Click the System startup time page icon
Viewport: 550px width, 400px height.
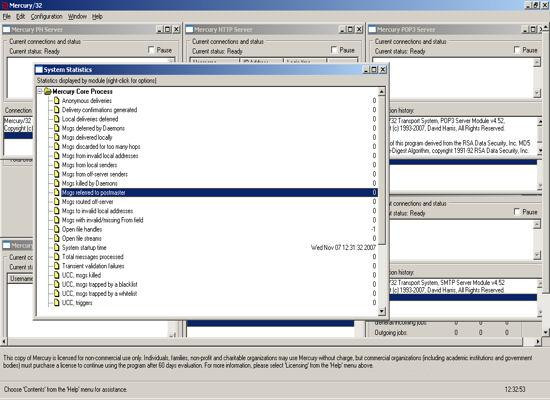[x=56, y=247]
